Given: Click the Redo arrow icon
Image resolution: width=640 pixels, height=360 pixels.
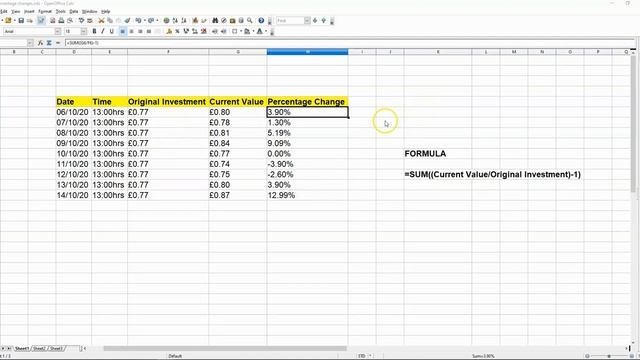Looking at the screenshot, I should coord(151,20).
